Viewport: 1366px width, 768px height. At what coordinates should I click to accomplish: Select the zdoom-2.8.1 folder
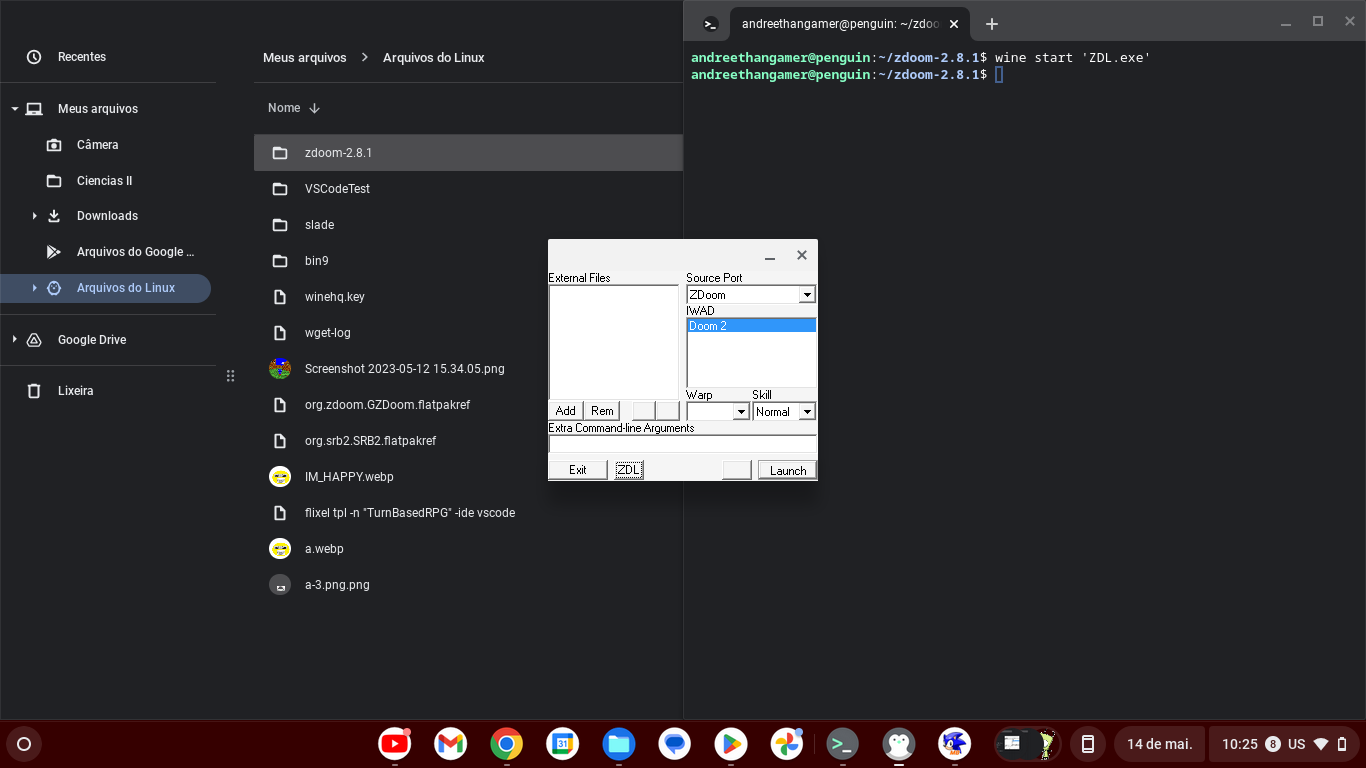point(468,153)
